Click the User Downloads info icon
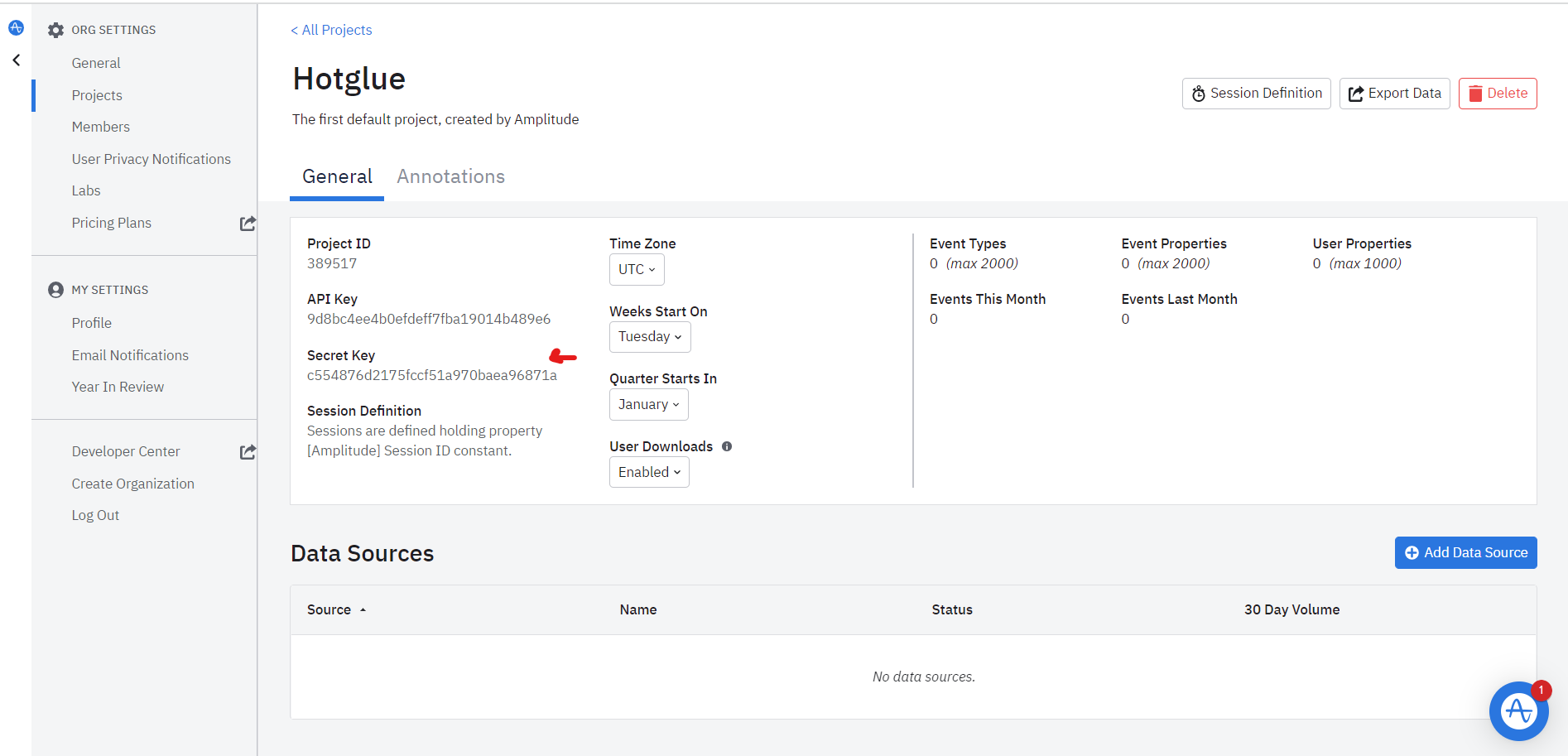 727,446
